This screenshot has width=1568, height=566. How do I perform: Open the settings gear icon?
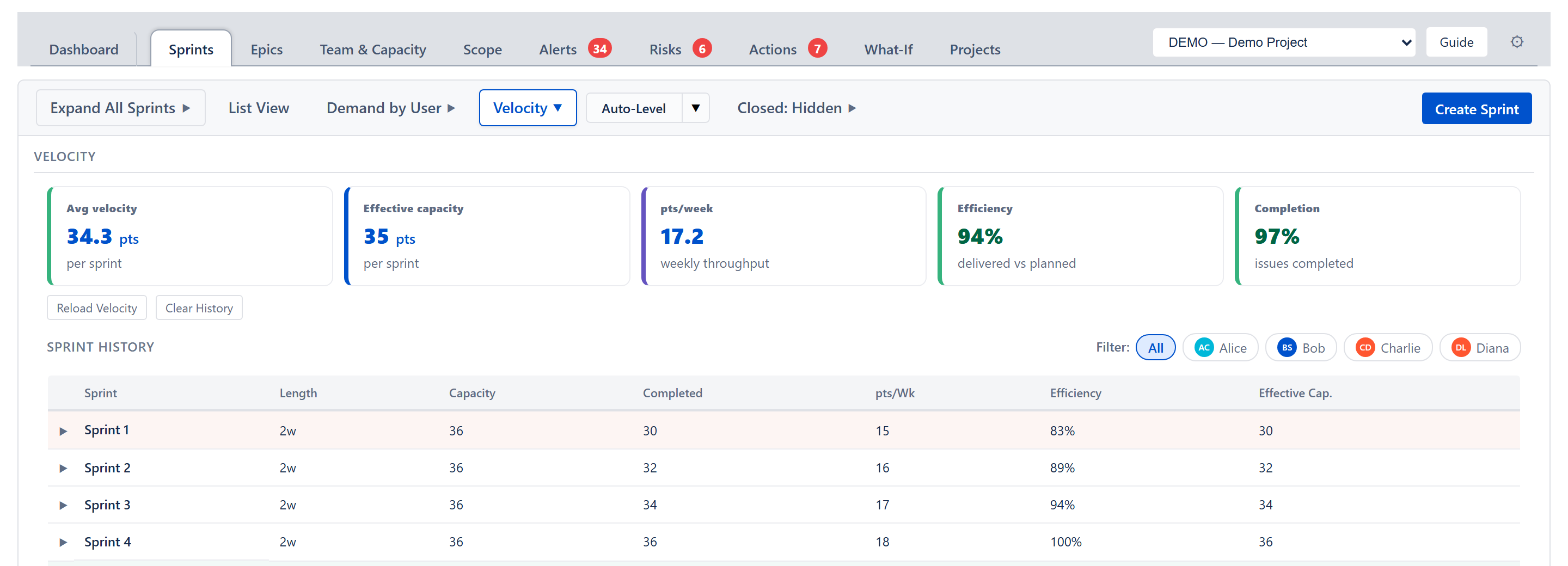[1516, 42]
